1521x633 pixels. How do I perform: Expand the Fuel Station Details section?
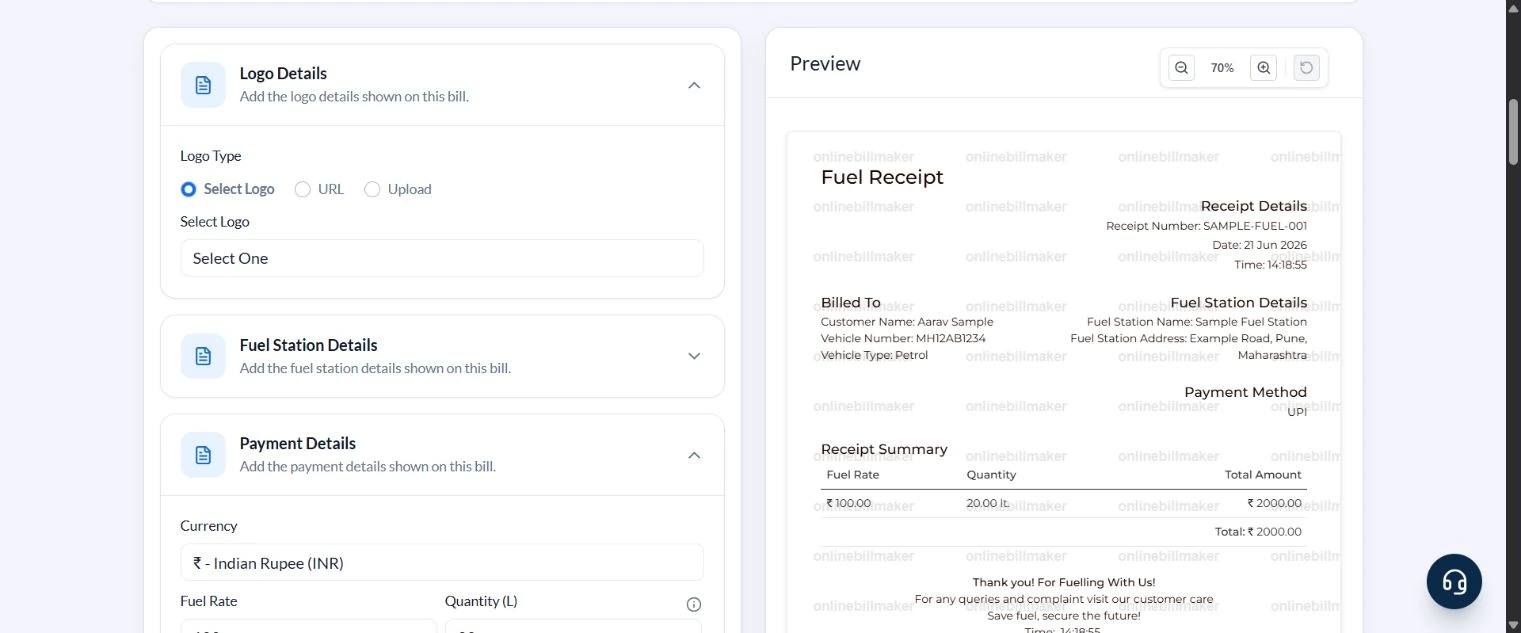pos(694,356)
